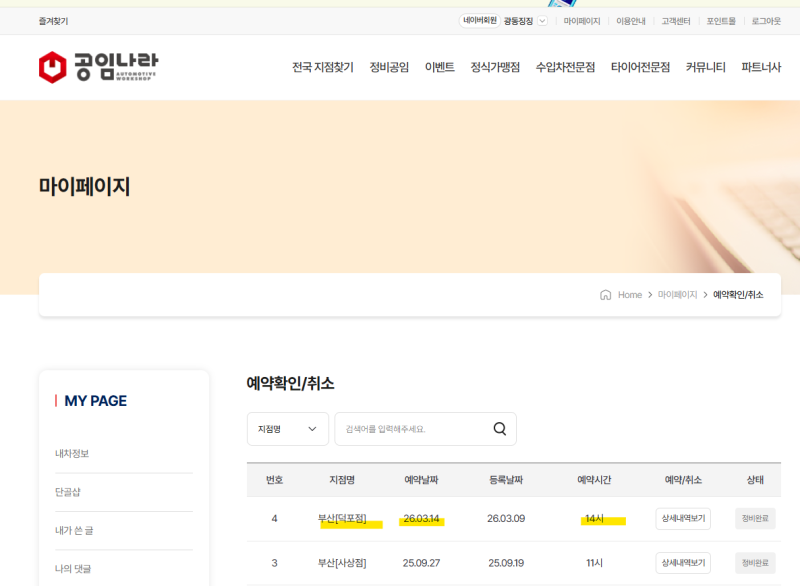Click 부산[사상점] branch name cell

point(342,563)
